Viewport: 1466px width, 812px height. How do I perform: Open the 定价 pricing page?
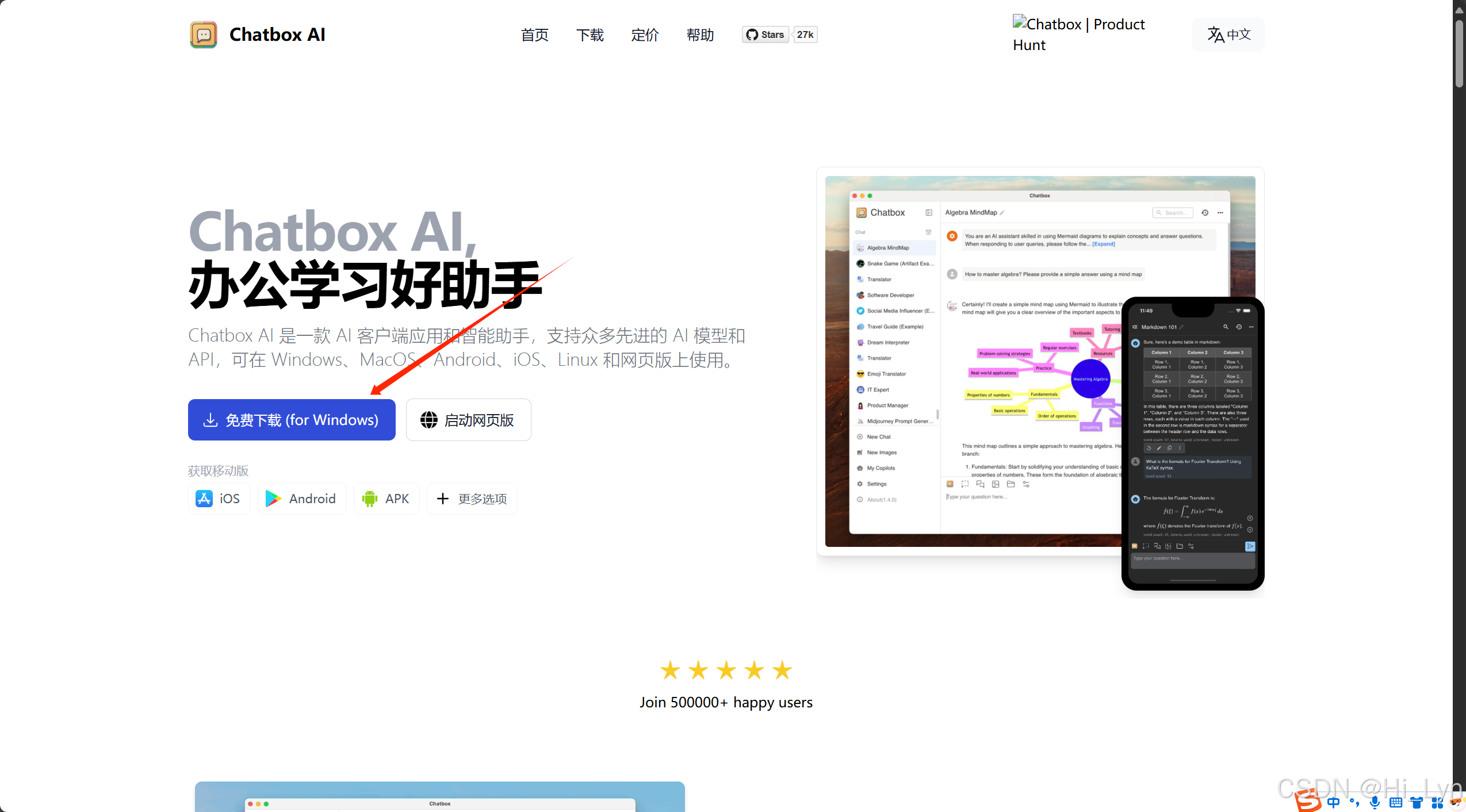[x=645, y=35]
